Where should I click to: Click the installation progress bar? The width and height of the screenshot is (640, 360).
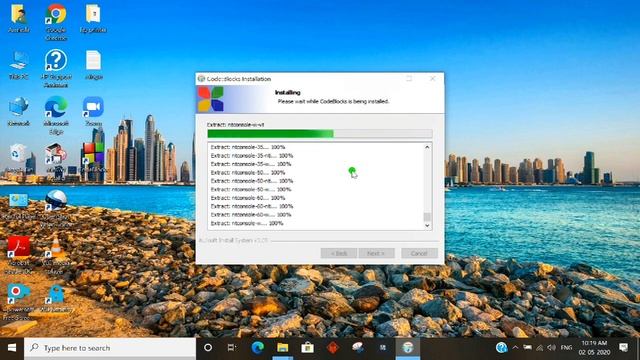click(x=320, y=133)
